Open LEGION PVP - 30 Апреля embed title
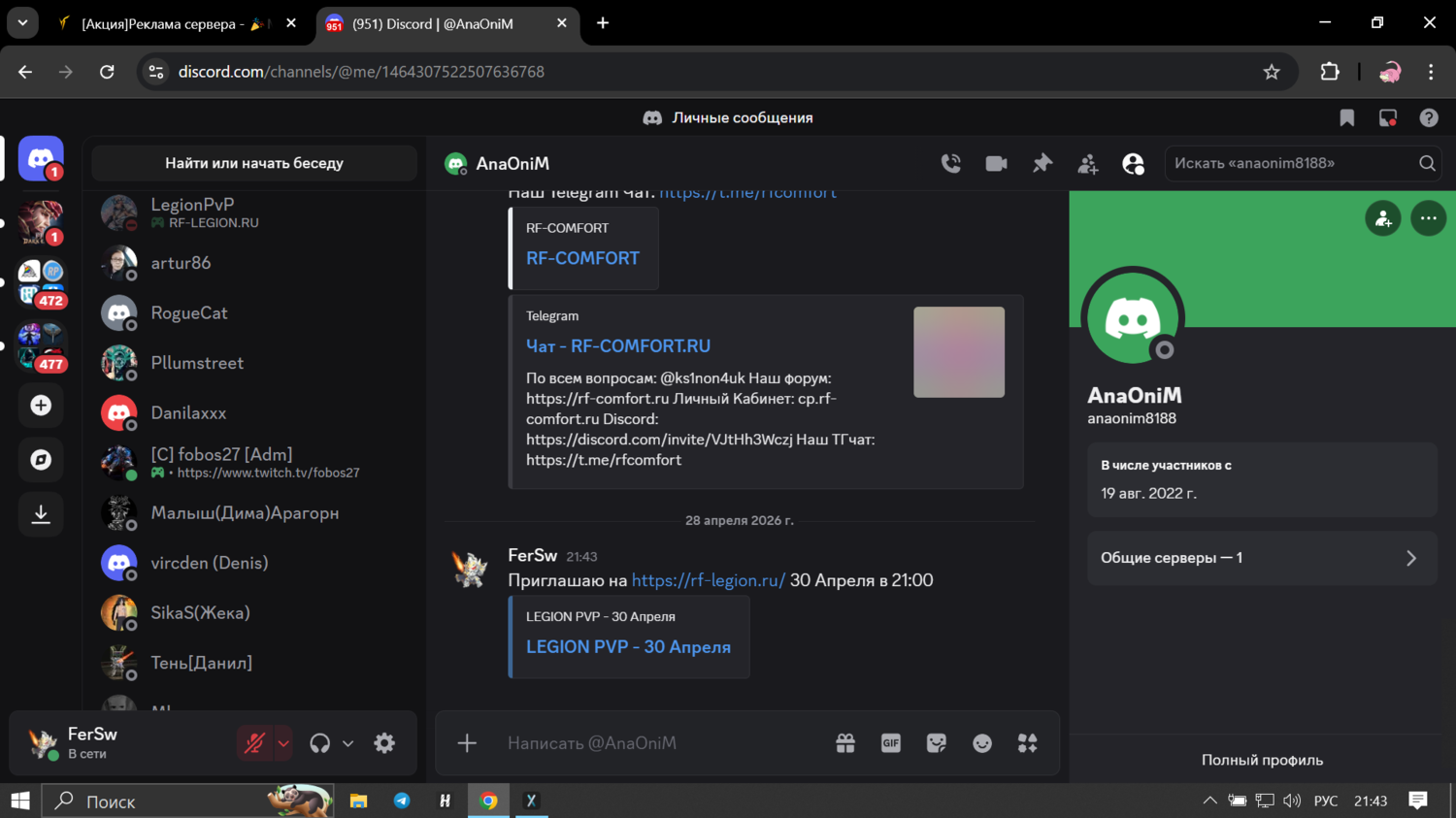 pos(628,647)
